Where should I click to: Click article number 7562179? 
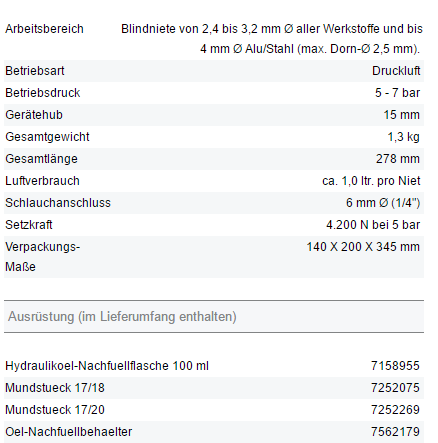pyautogui.click(x=395, y=432)
